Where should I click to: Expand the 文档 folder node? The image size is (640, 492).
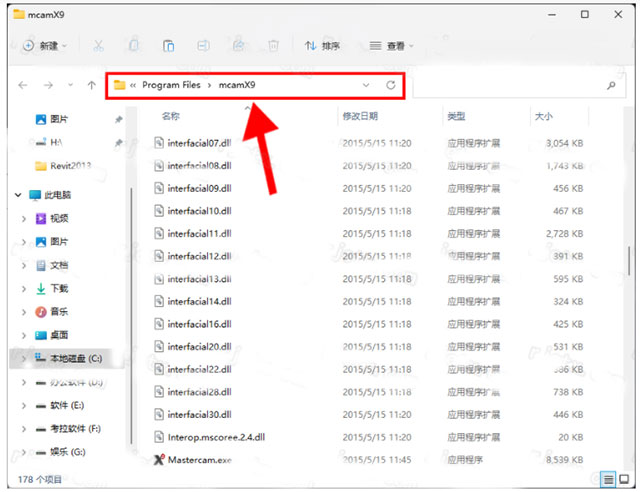24,265
